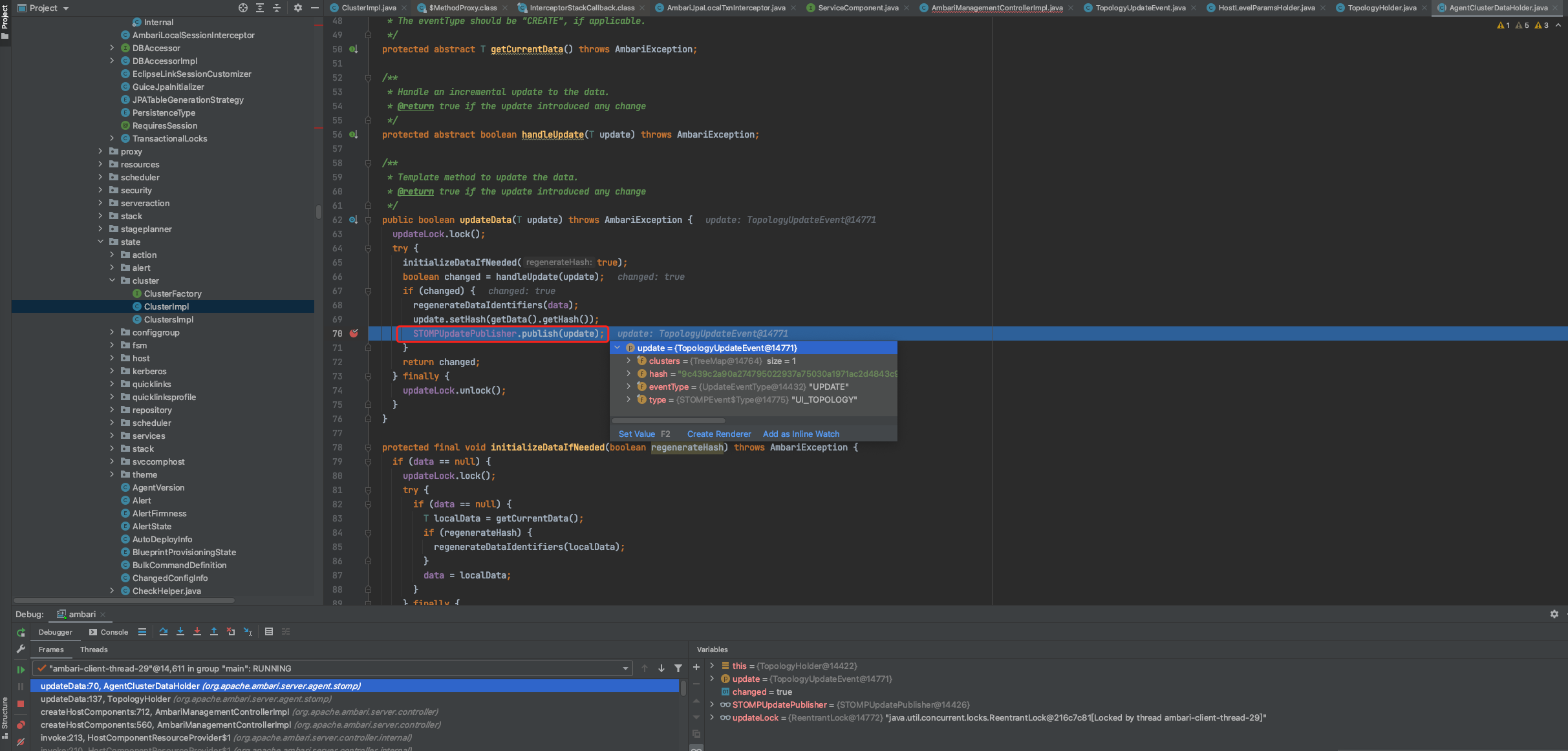Open the Console tab
Screen dimensions: 1568x751
click(109, 632)
